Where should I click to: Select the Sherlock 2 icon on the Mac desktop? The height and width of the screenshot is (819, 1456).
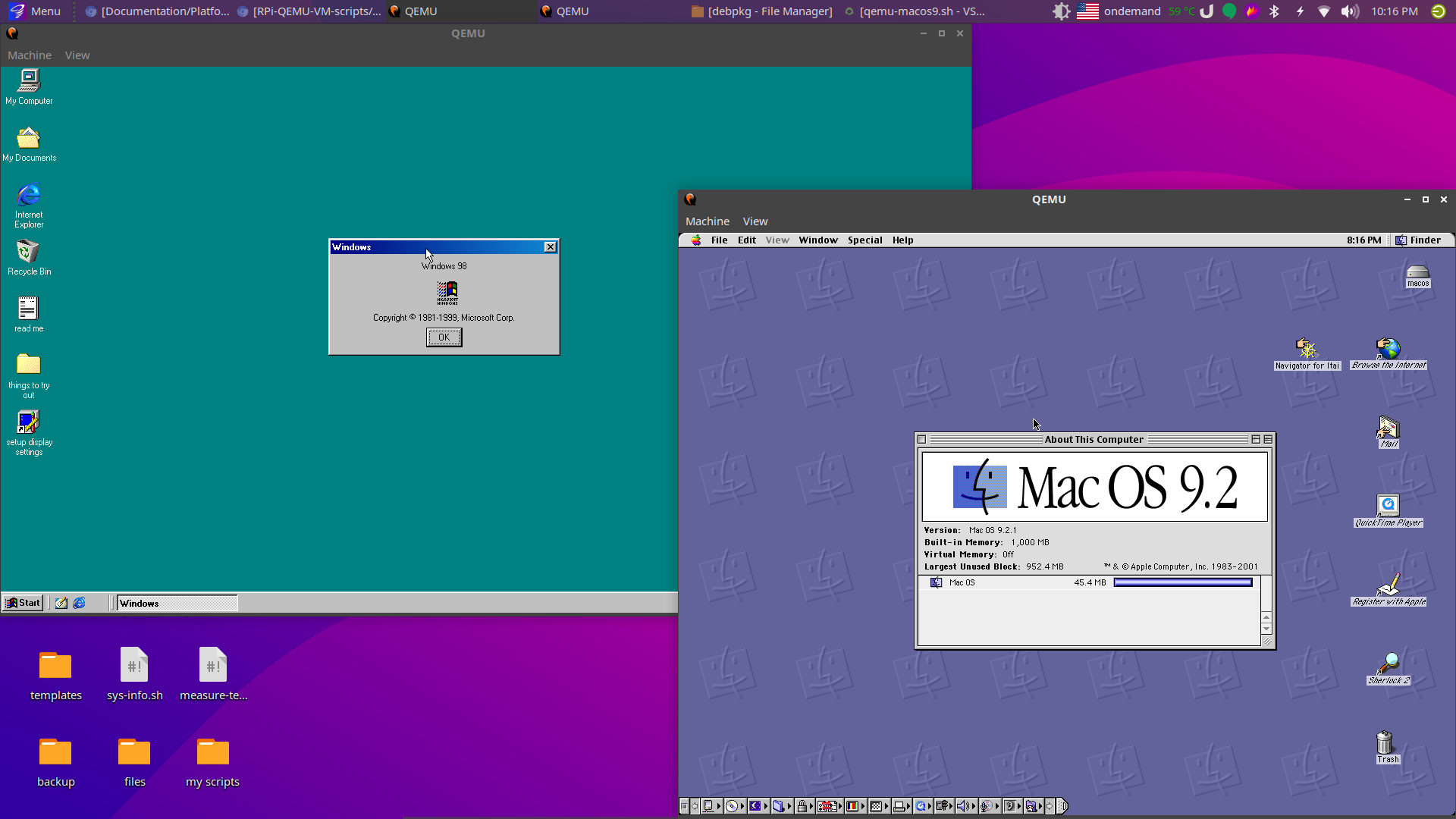1388,663
